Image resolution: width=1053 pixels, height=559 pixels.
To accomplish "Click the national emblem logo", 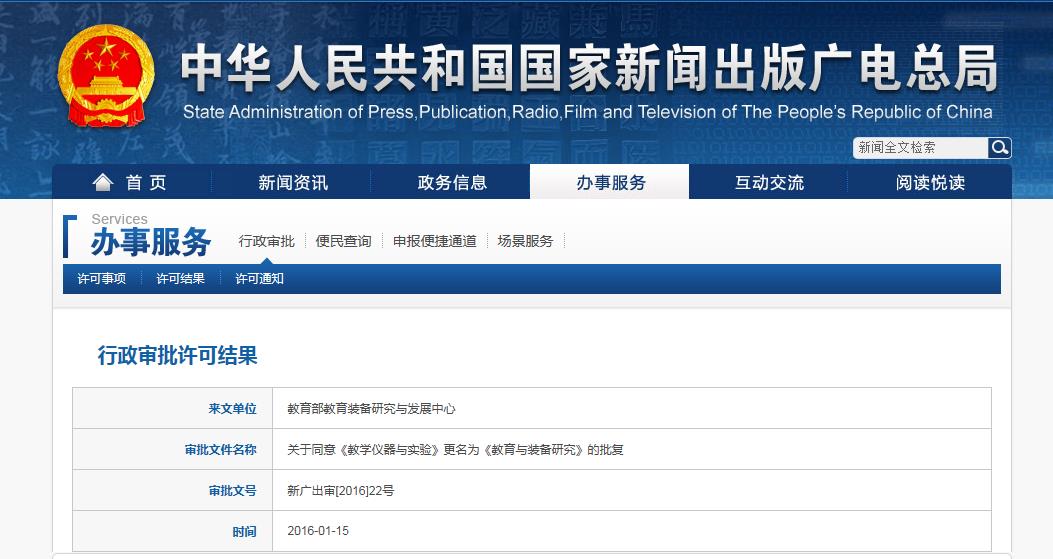I will pos(106,76).
